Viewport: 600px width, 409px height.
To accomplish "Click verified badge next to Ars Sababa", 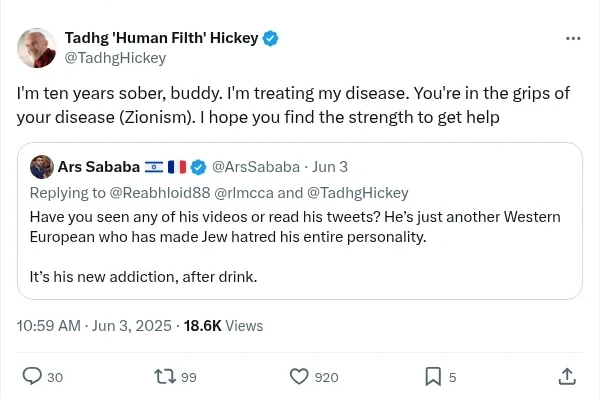I will pyautogui.click(x=199, y=166).
